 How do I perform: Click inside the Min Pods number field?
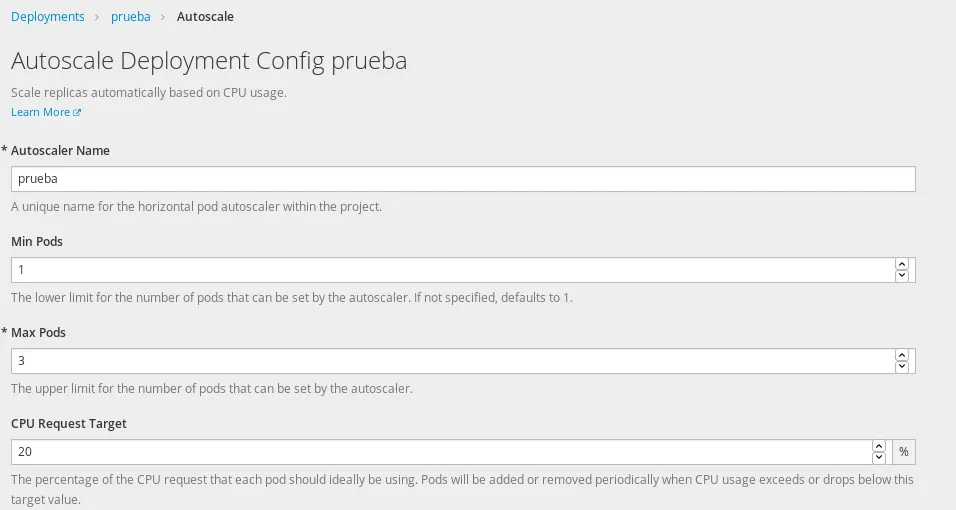450,270
